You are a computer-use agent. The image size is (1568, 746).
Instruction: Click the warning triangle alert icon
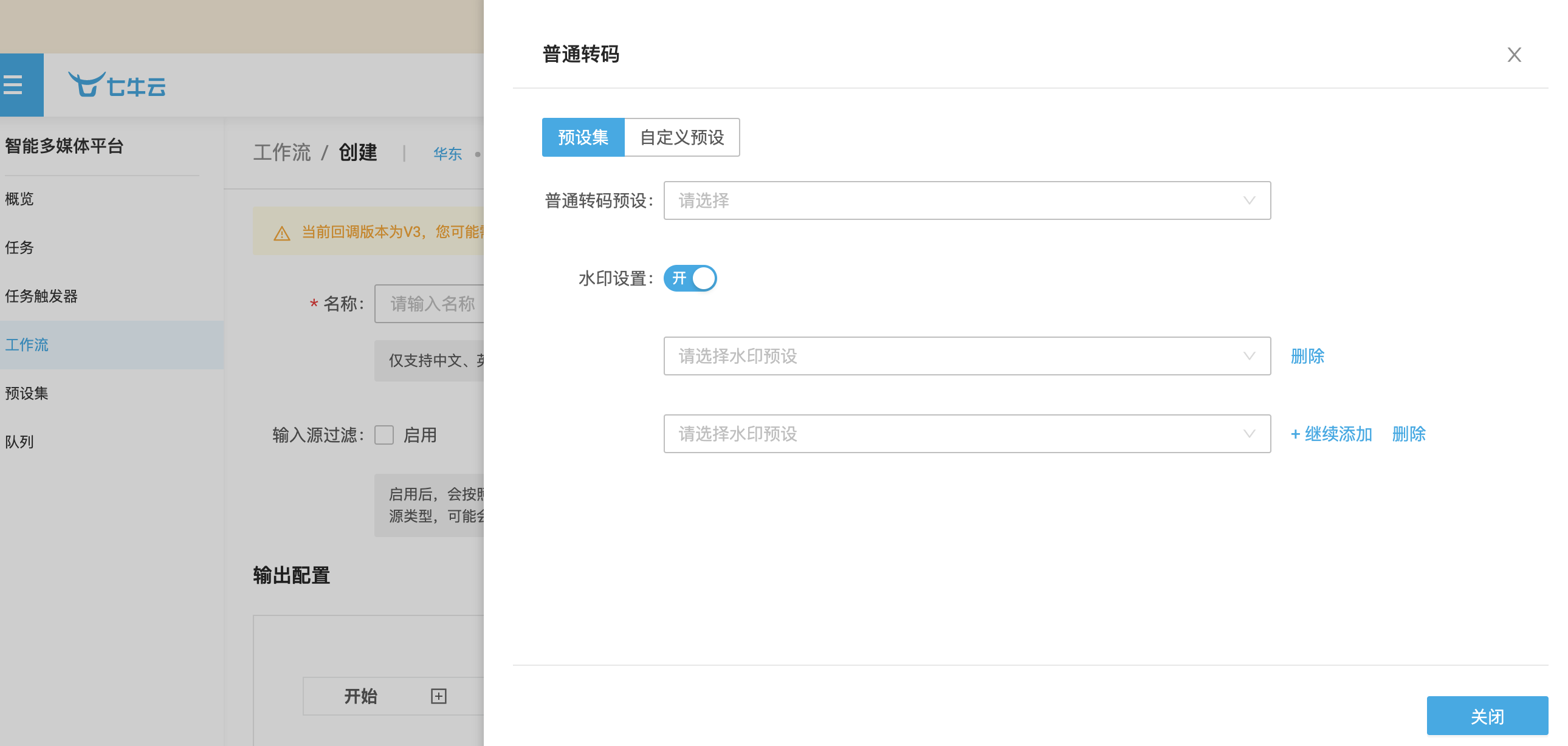tap(282, 233)
